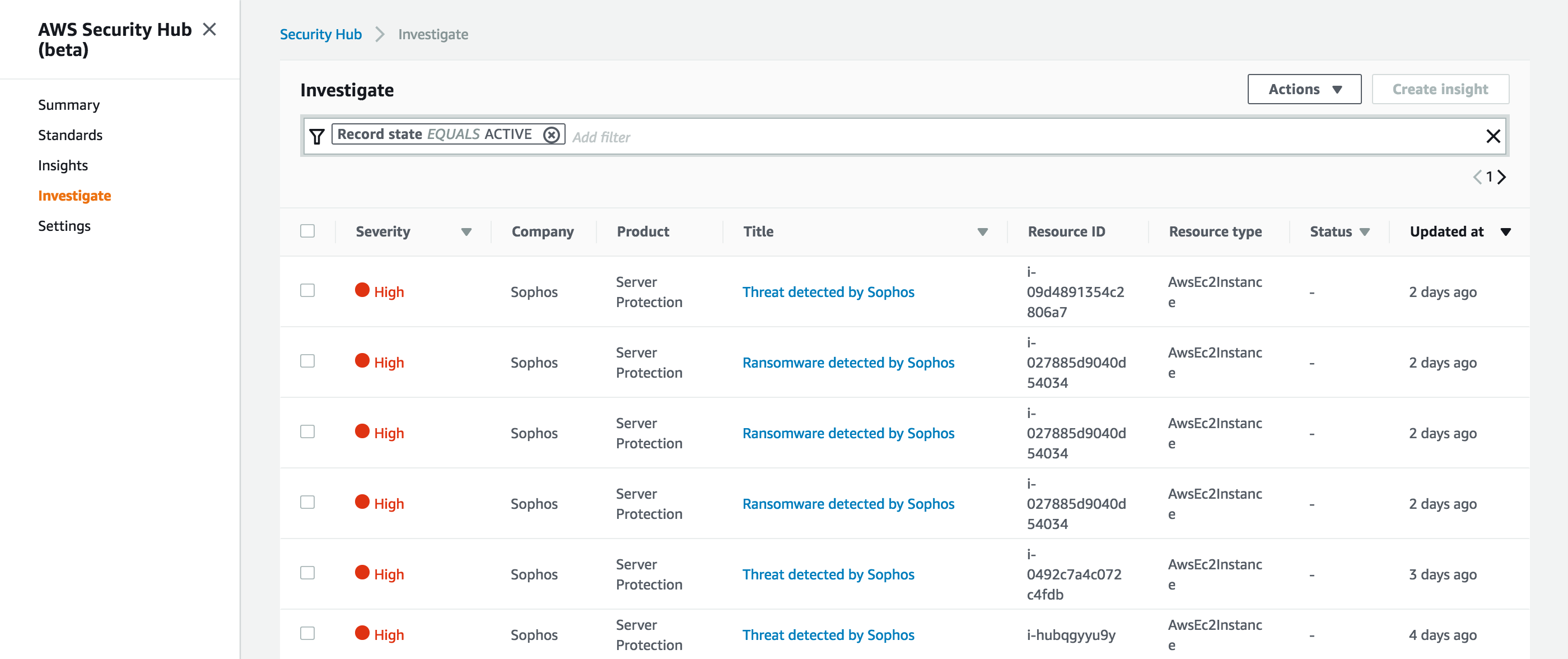This screenshot has width=1568, height=659.
Task: Check the first Ransomware detected row checkbox
Action: click(307, 361)
